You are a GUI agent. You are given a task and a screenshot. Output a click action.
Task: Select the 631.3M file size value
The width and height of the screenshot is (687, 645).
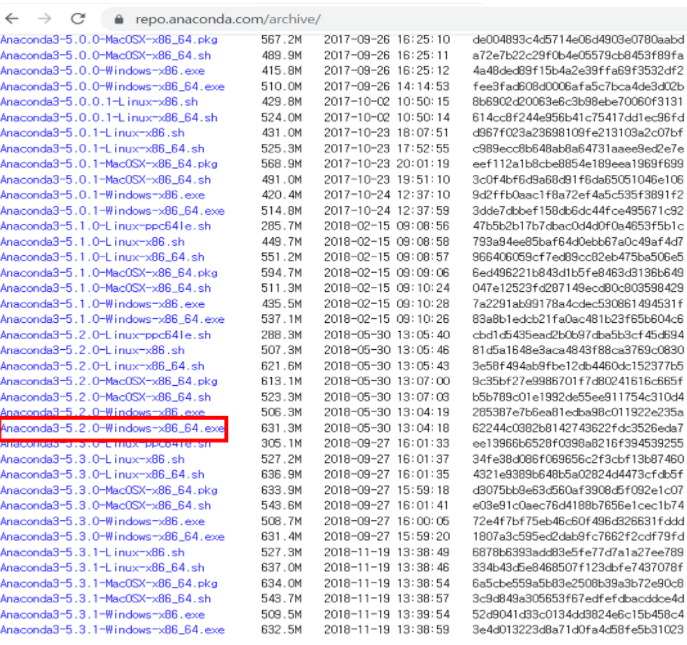point(281,428)
